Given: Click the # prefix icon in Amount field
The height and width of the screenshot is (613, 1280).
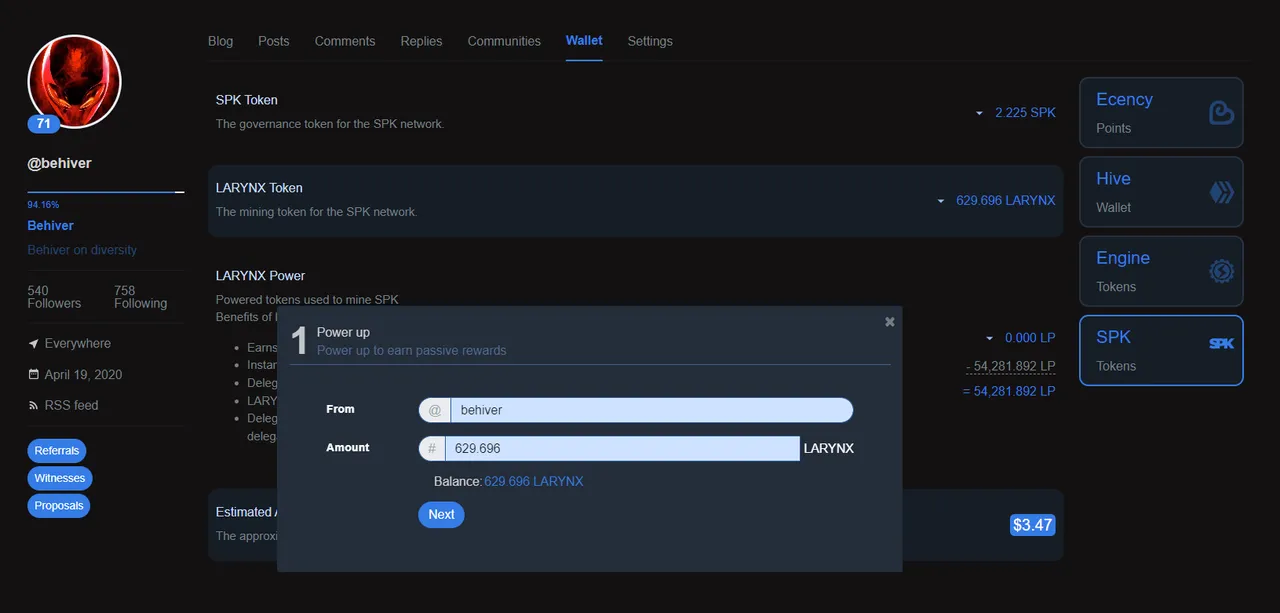Looking at the screenshot, I should 432,449.
